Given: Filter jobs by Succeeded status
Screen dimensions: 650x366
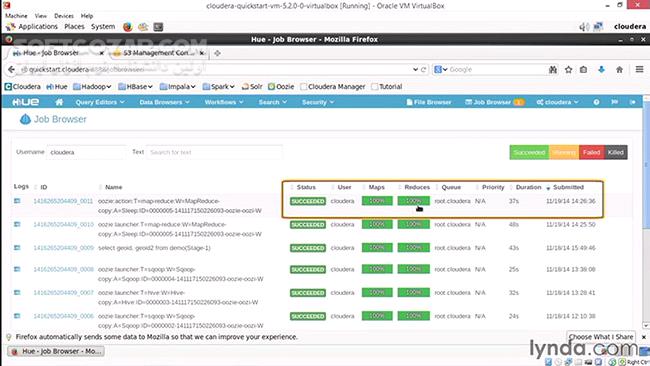Looking at the screenshot, I should point(529,152).
